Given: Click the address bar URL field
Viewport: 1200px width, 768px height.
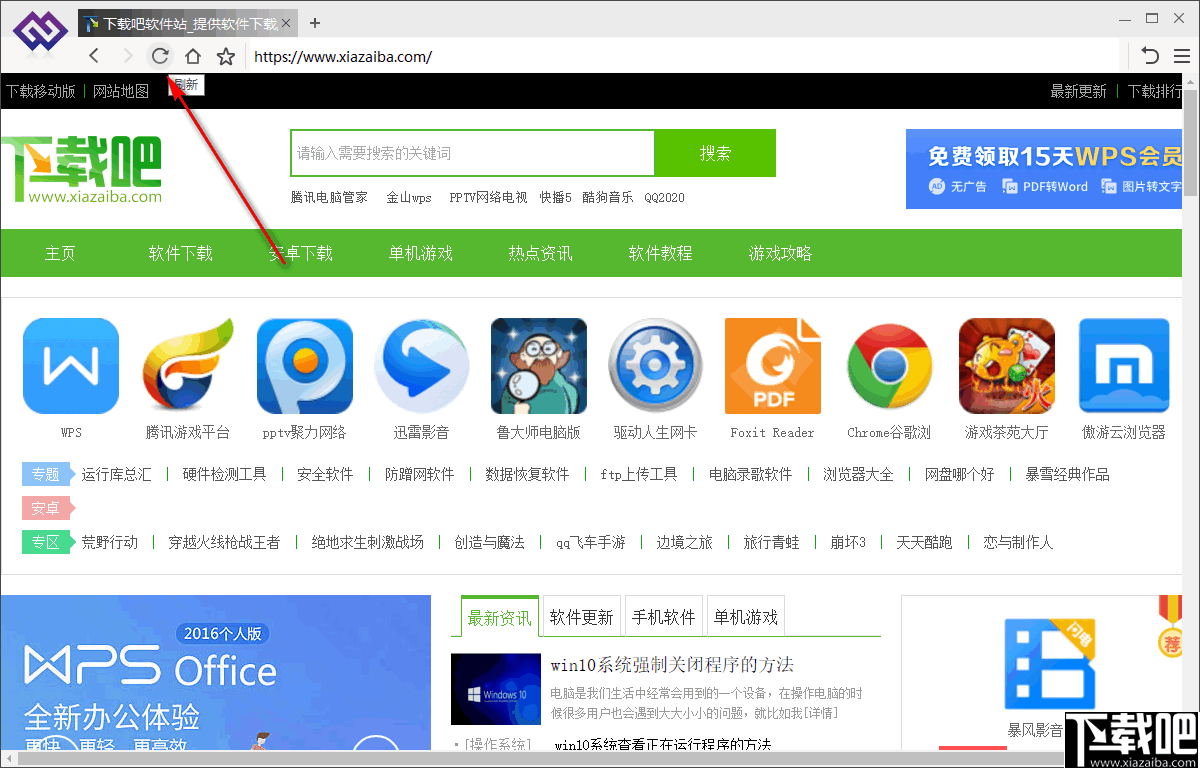Looking at the screenshot, I should [685, 57].
